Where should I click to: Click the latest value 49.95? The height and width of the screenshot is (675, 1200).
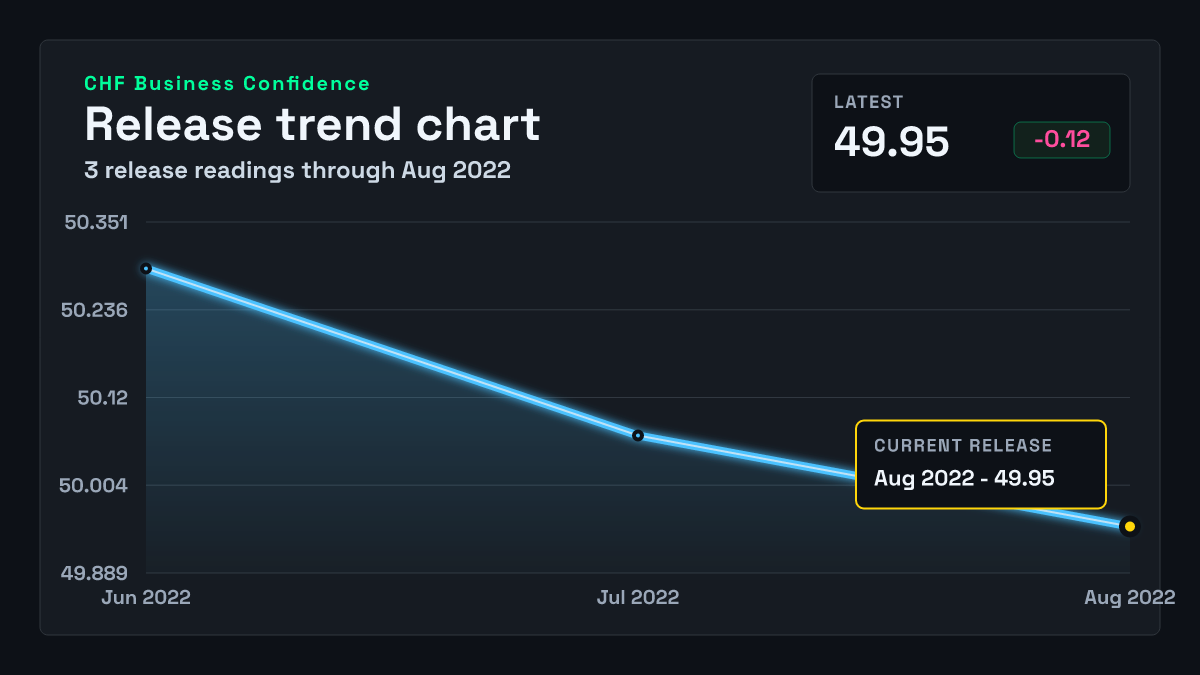(891, 142)
